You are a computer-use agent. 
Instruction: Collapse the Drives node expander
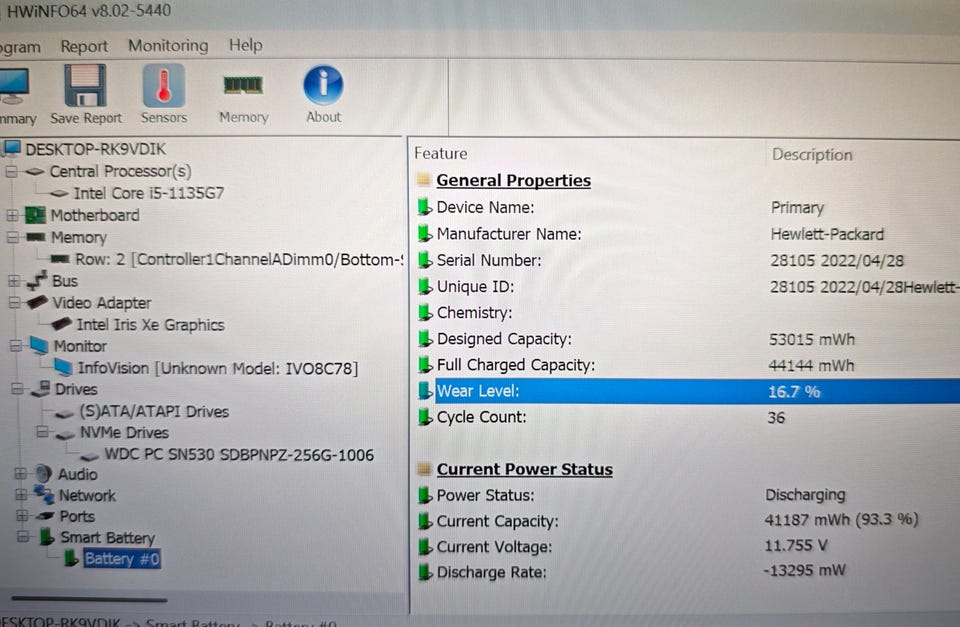(17, 389)
